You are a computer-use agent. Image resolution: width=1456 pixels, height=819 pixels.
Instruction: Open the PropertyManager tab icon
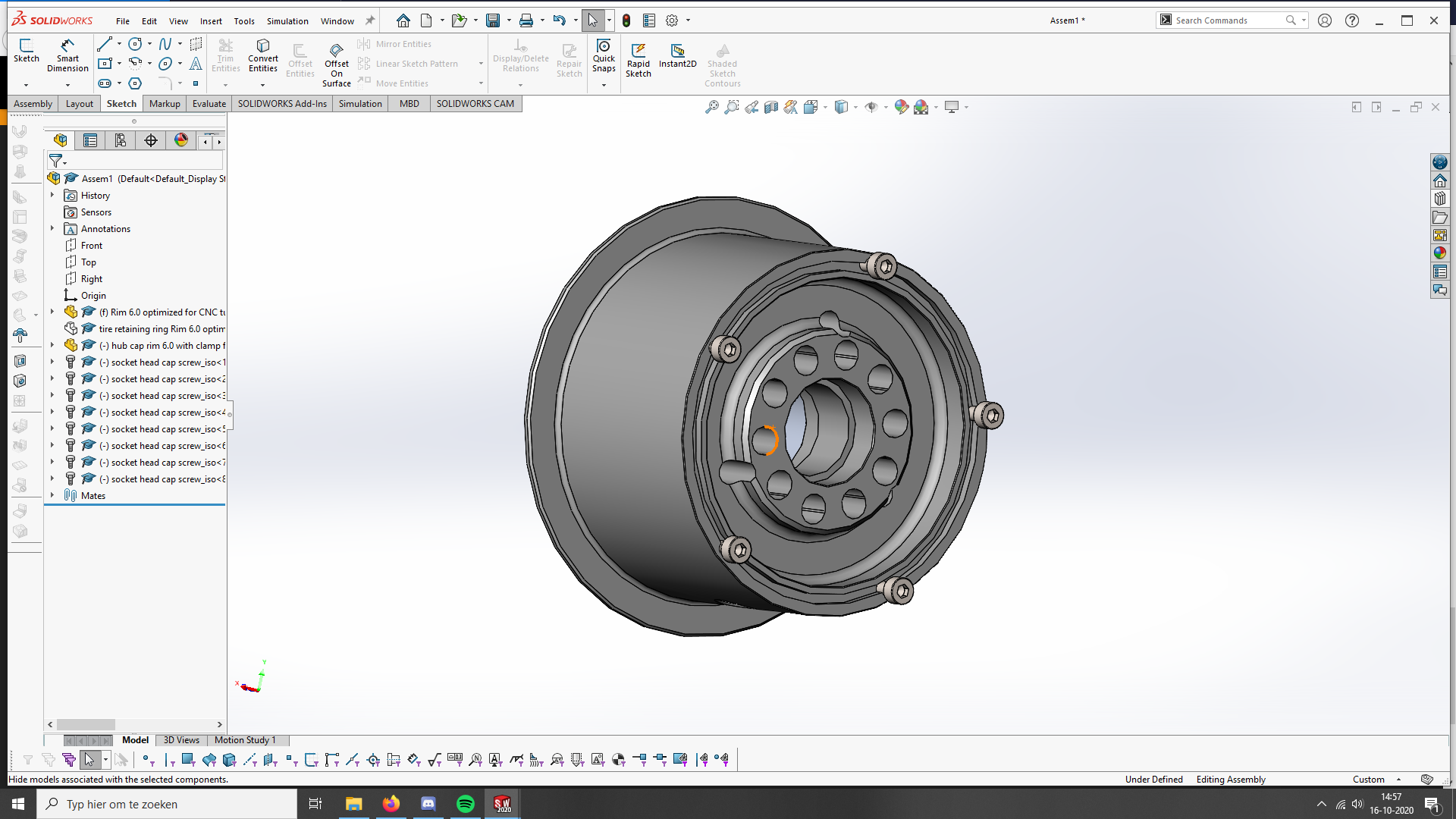point(90,140)
